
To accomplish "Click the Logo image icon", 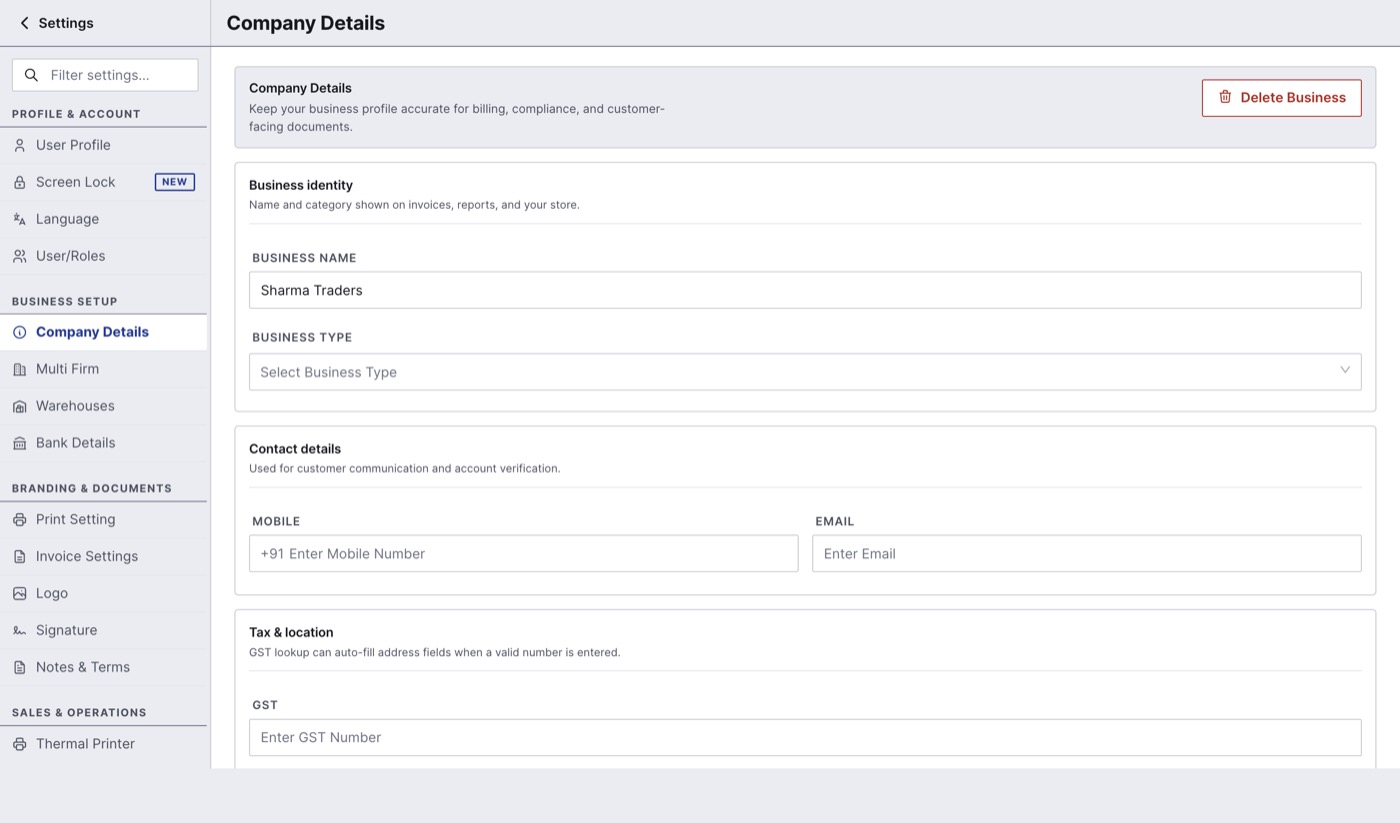I will pos(19,594).
